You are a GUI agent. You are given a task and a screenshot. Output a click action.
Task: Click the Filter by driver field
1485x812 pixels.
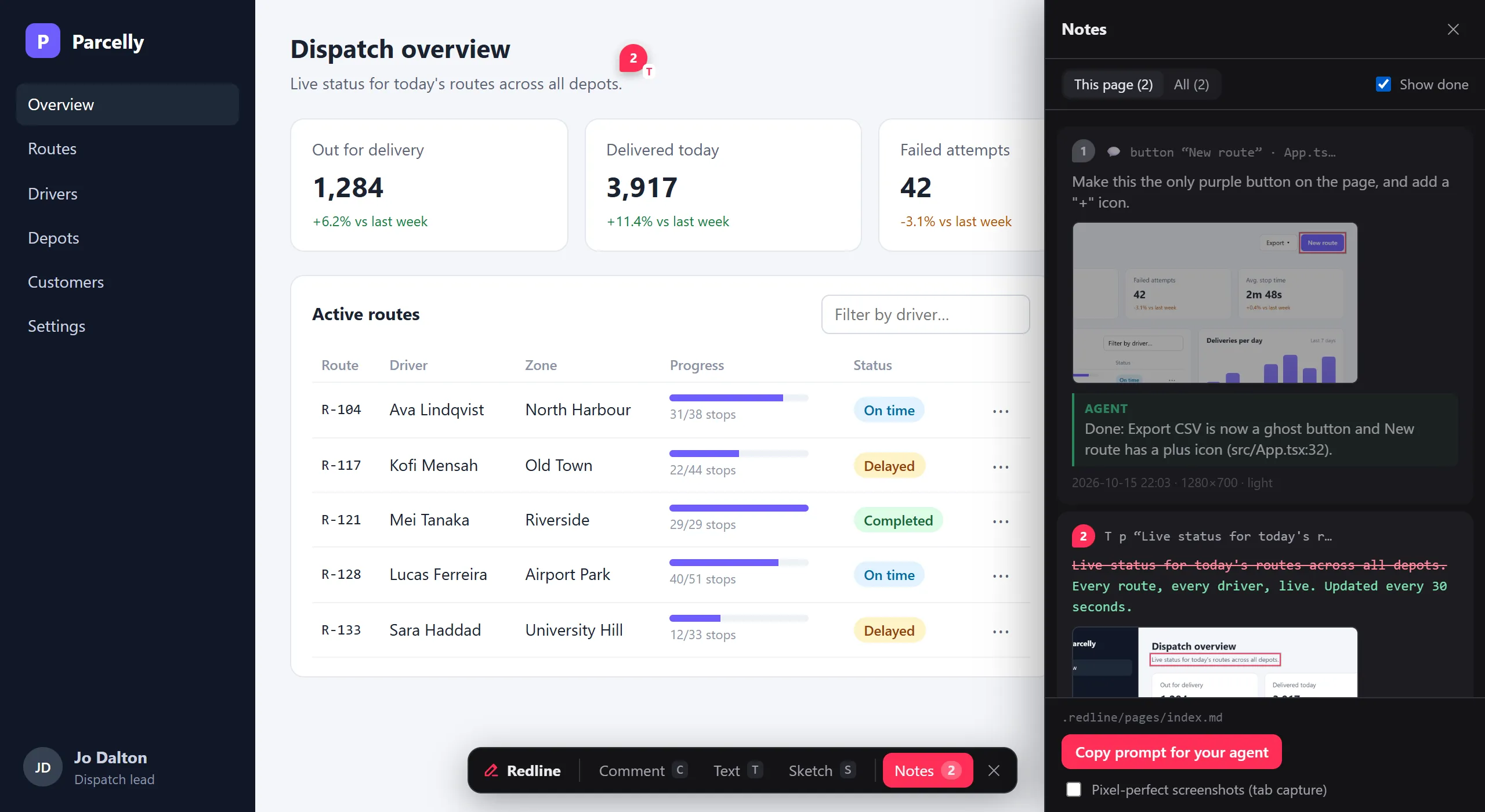[x=925, y=314]
